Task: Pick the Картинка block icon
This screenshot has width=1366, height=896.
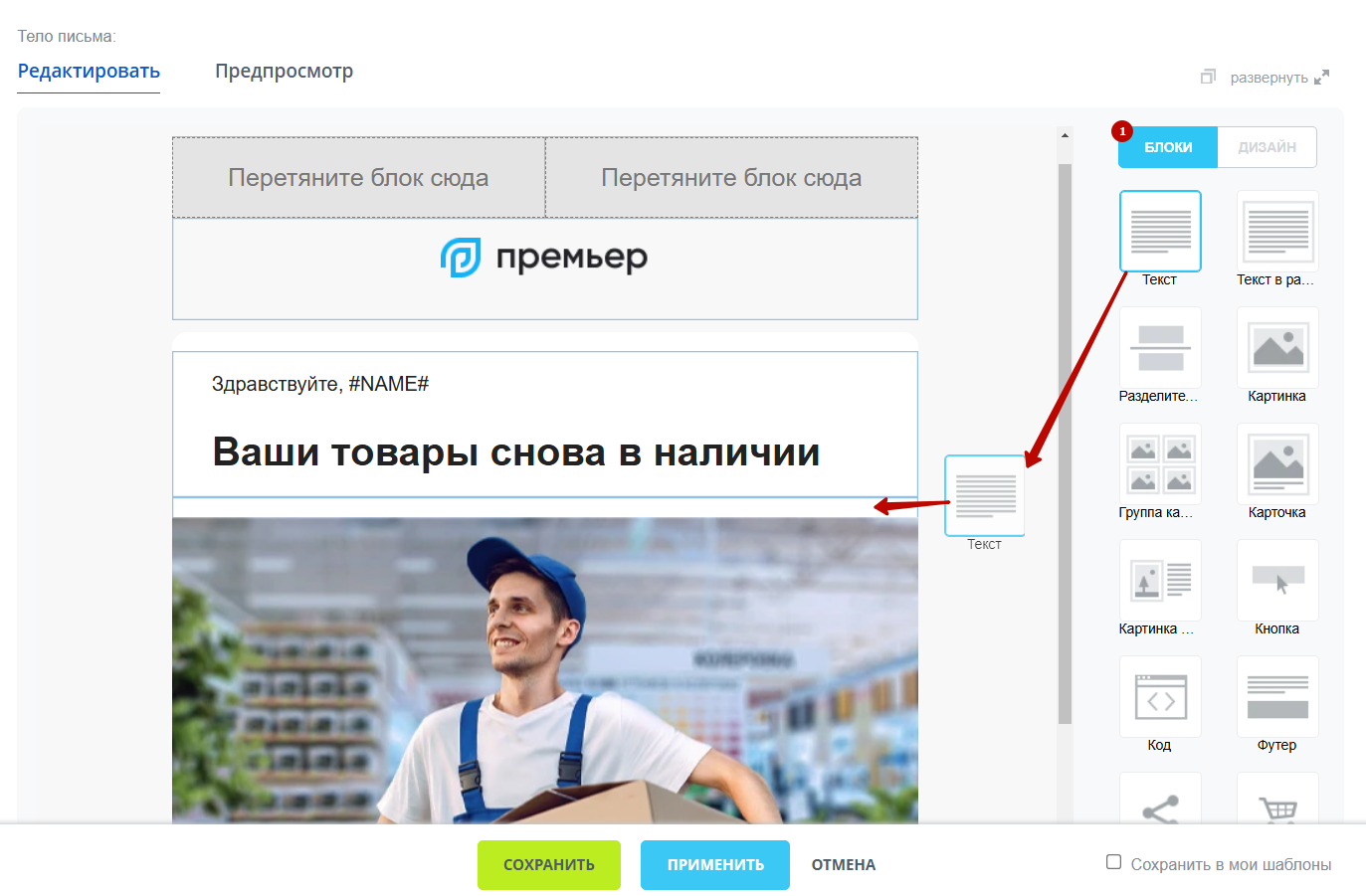Action: coord(1277,347)
